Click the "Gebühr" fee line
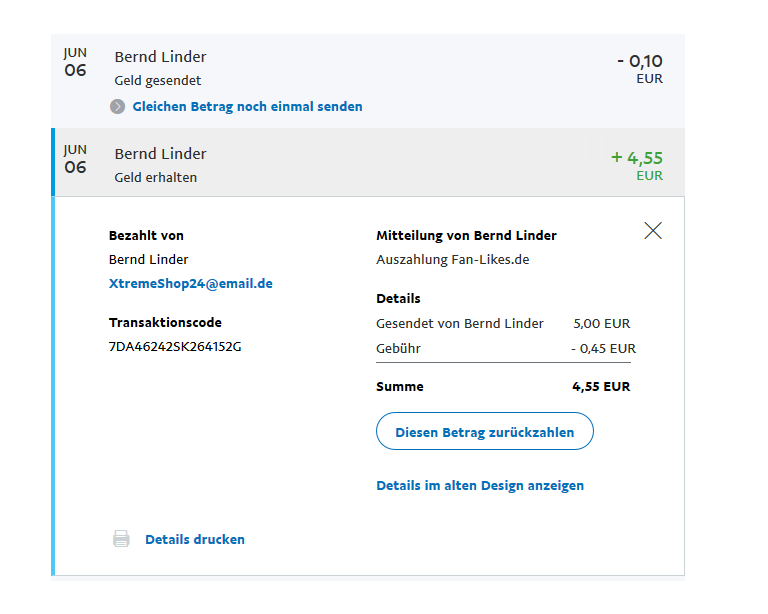768x614 pixels. point(398,349)
